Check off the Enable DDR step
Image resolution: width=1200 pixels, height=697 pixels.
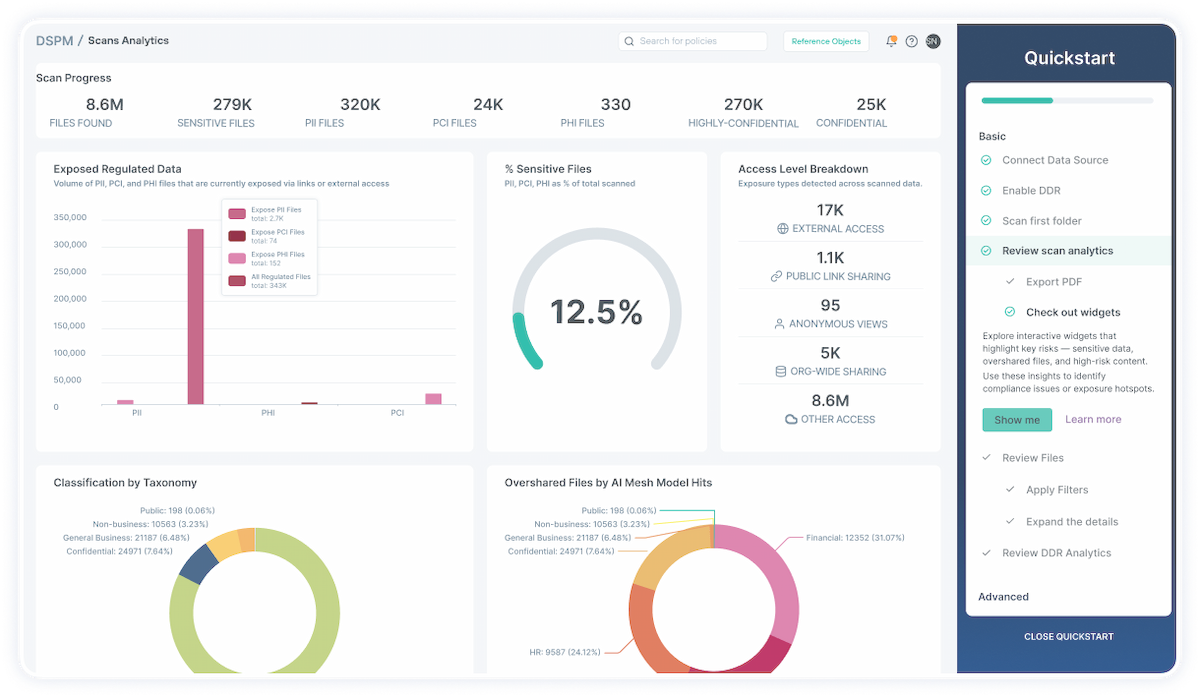988,190
